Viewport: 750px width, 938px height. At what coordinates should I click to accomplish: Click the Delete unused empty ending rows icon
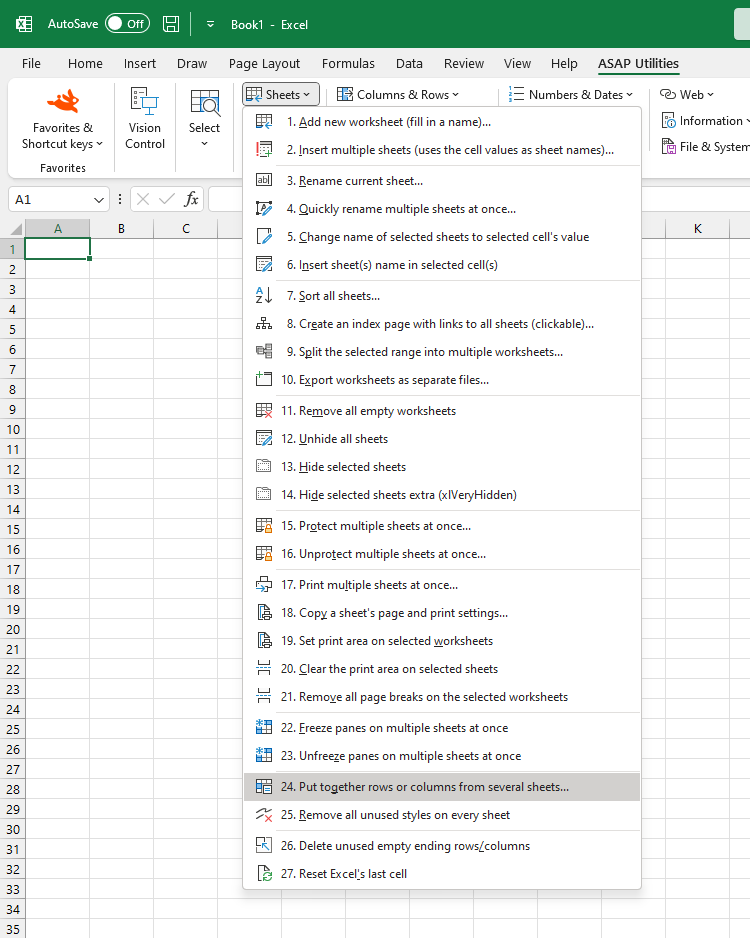264,845
